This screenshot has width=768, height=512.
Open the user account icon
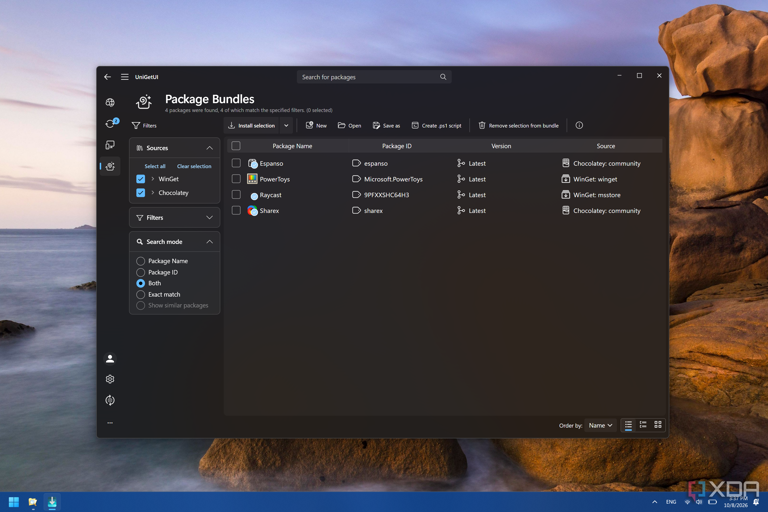[110, 359]
